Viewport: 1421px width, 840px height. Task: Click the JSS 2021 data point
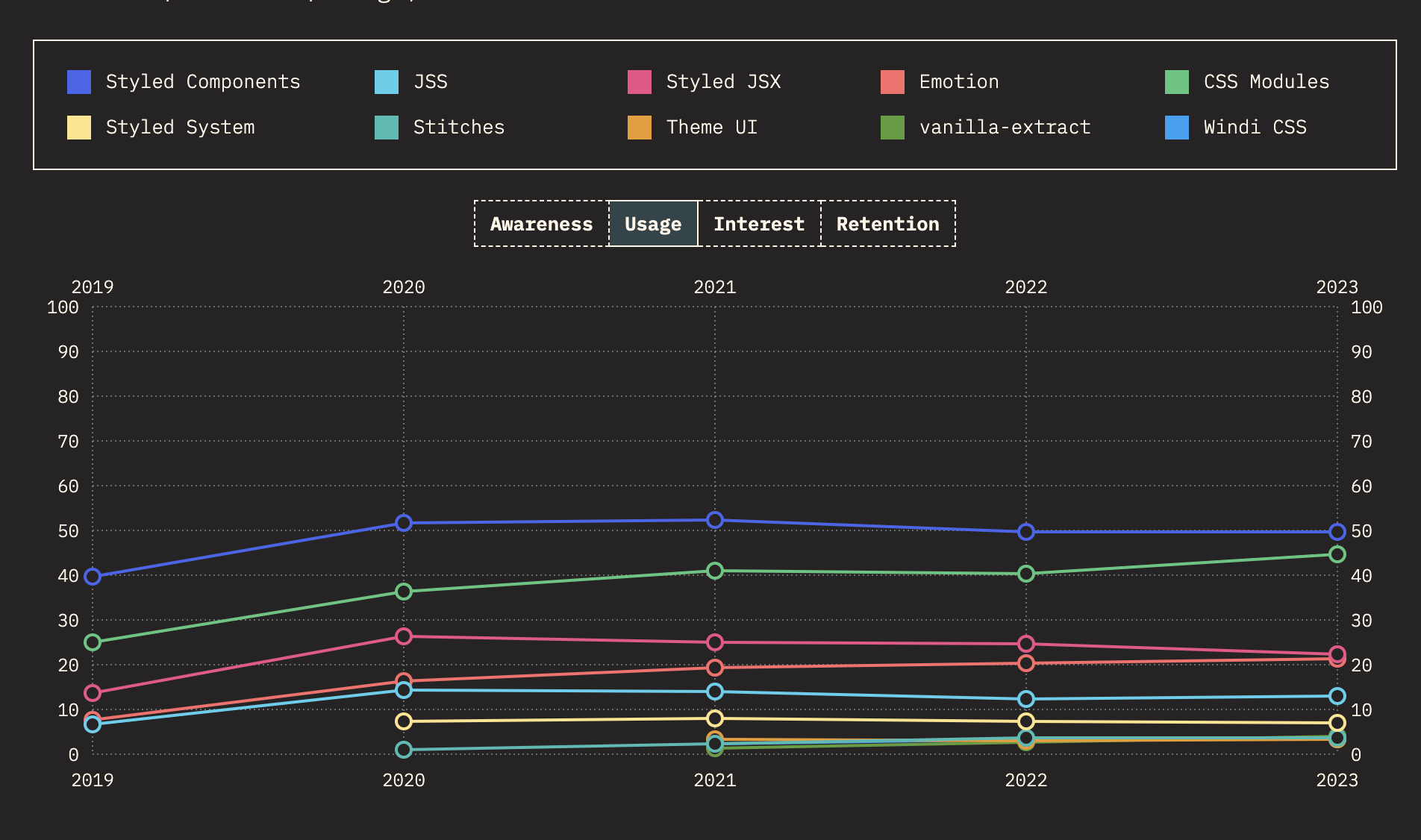point(715,692)
